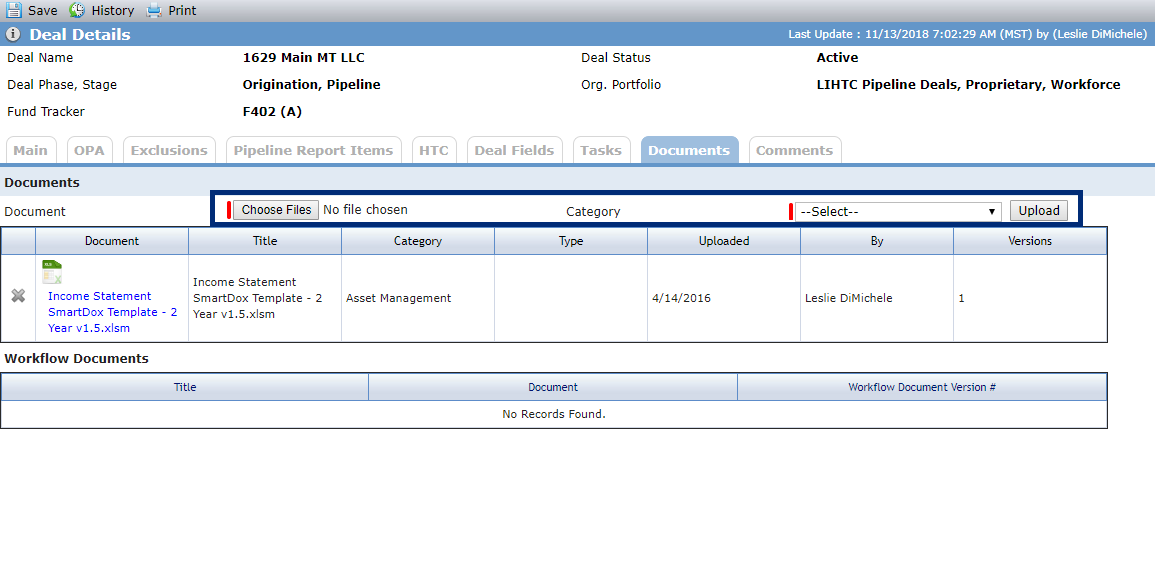The height and width of the screenshot is (565, 1155).
Task: Sort by the documents Title column header
Action: (x=265, y=241)
